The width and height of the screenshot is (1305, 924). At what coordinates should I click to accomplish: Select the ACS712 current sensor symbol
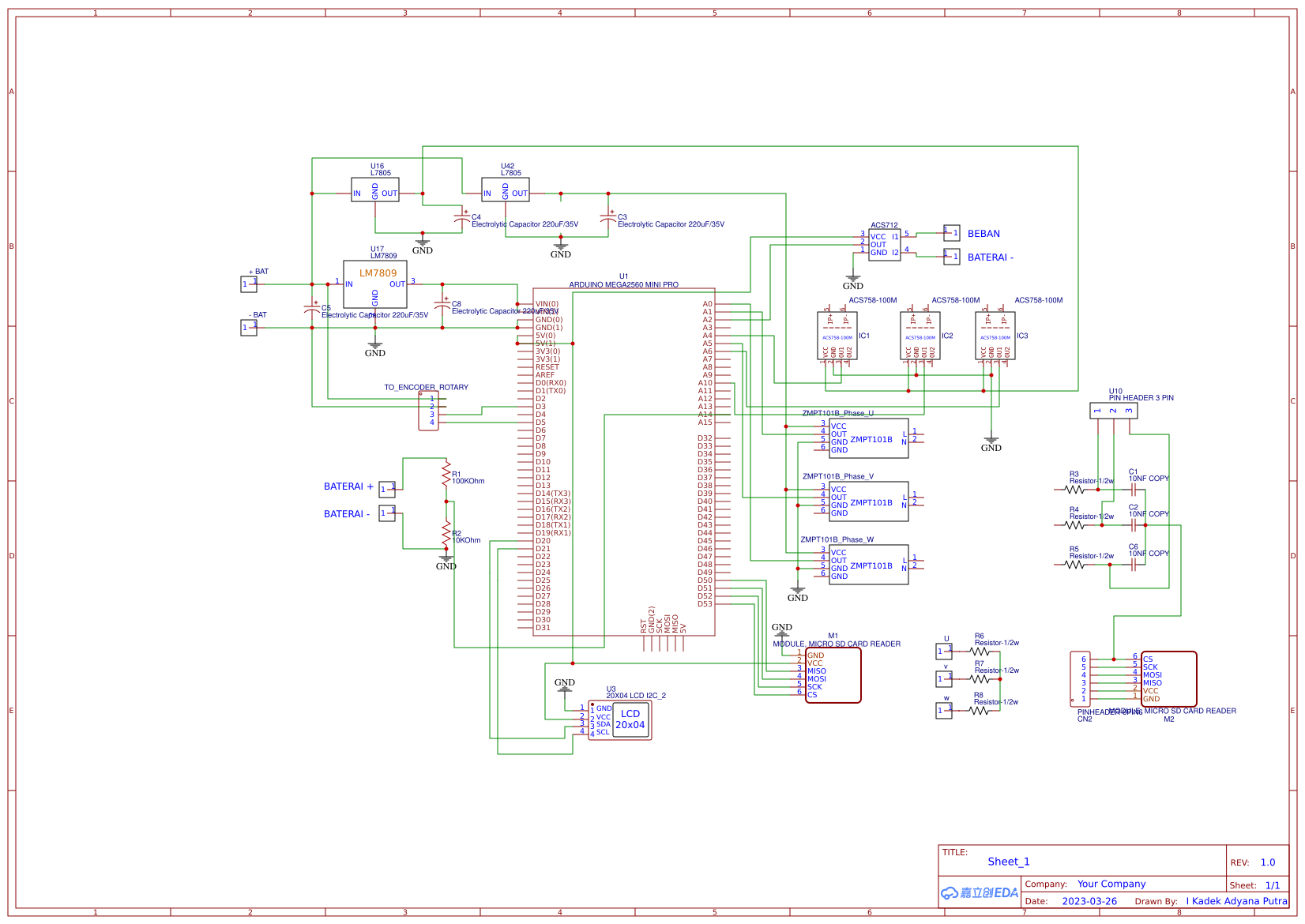[885, 245]
